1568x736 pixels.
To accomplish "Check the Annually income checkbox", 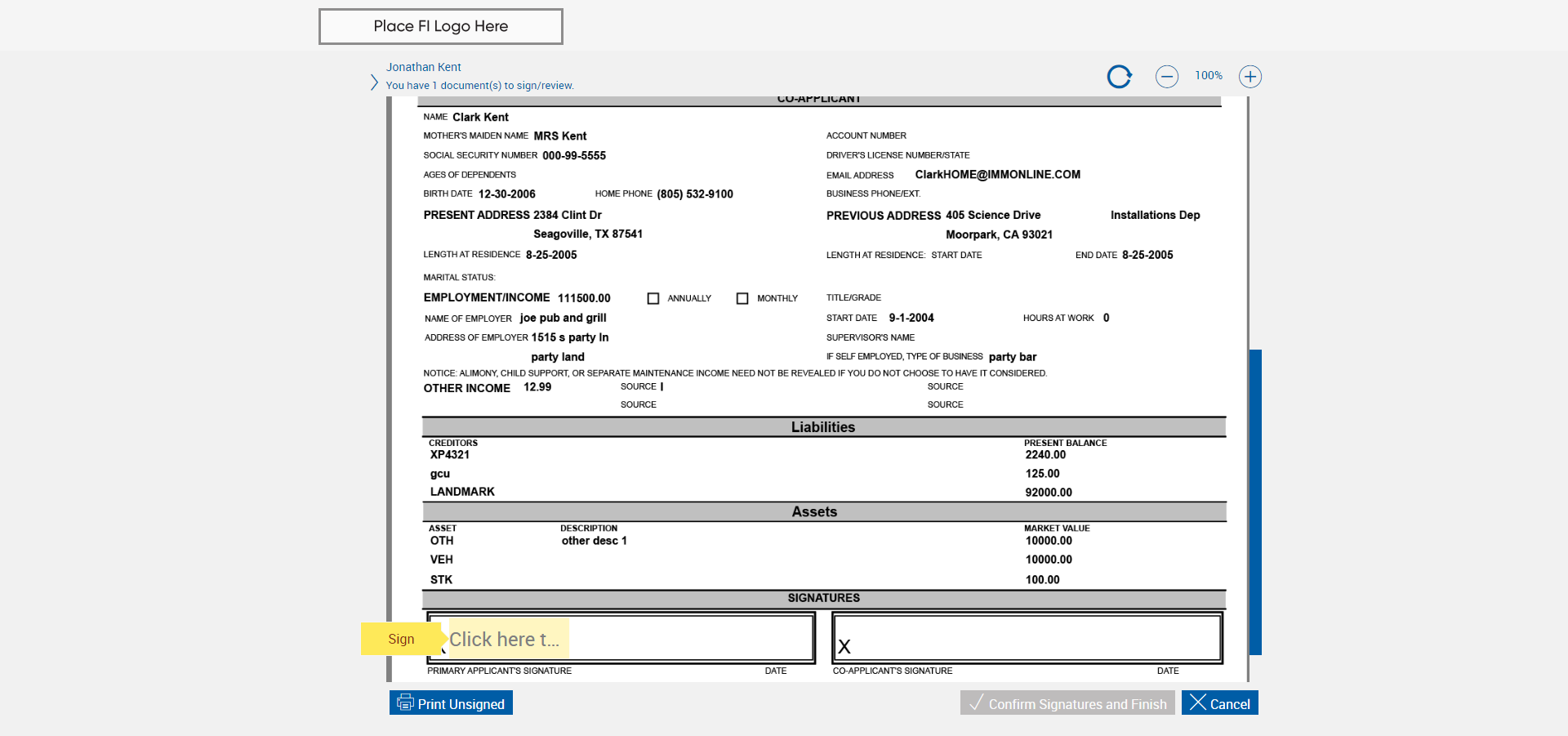I will [653, 299].
